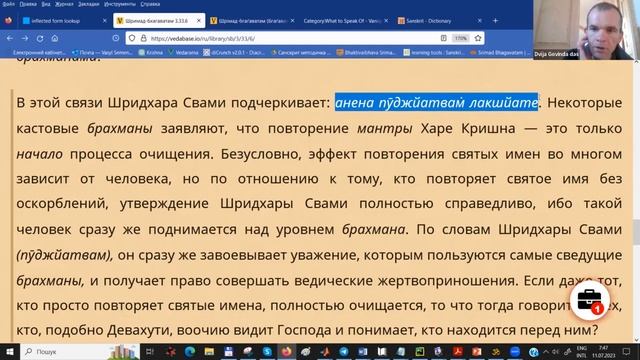Open Firefox from the taskbar

pos(287,351)
